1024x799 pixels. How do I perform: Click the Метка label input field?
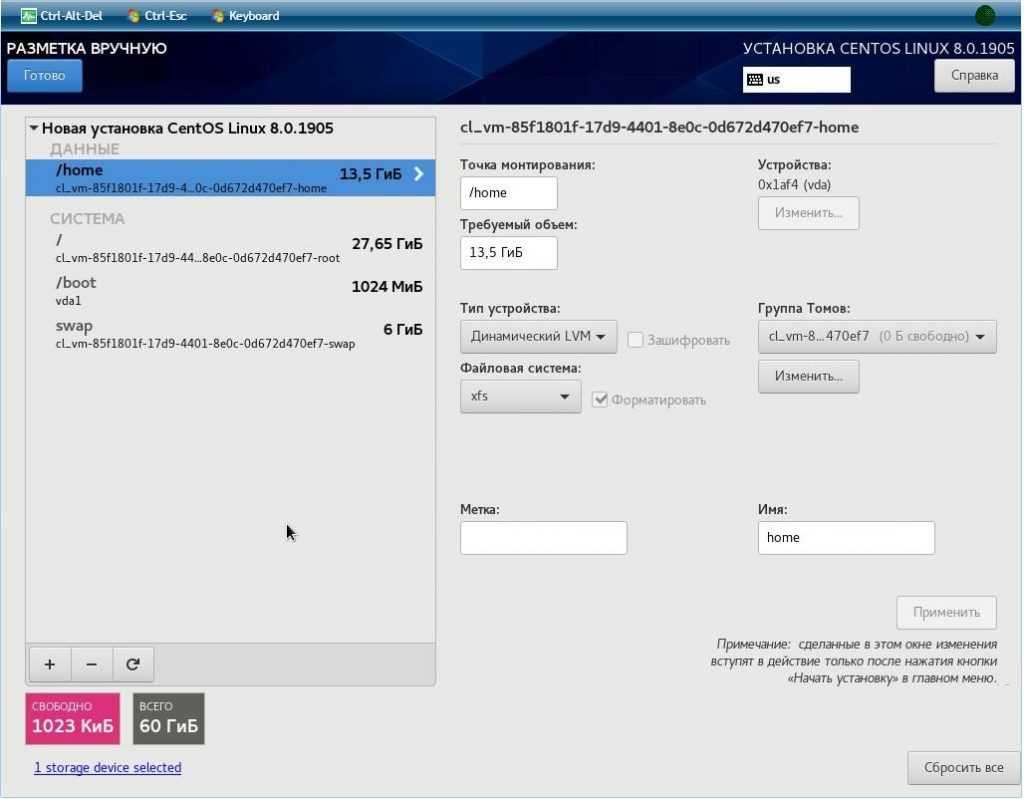[543, 538]
